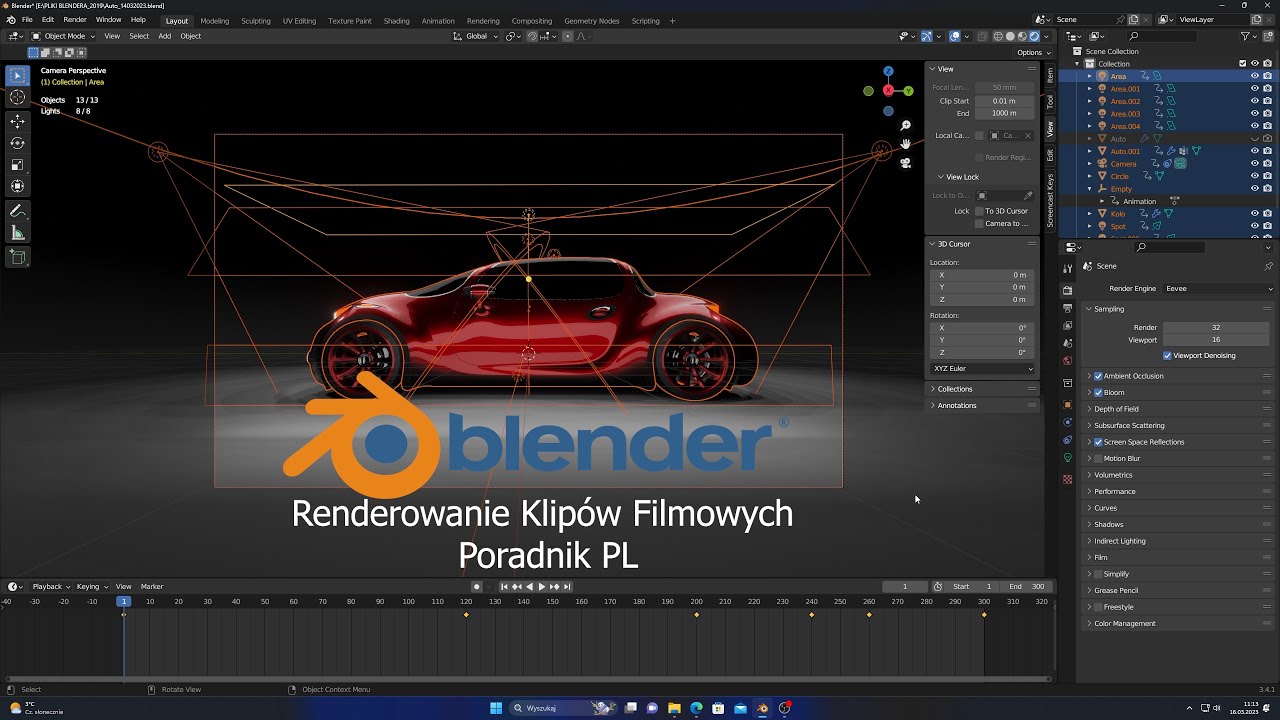The image size is (1280, 720).
Task: Click the outliner filter funnel icon
Action: point(1246,36)
